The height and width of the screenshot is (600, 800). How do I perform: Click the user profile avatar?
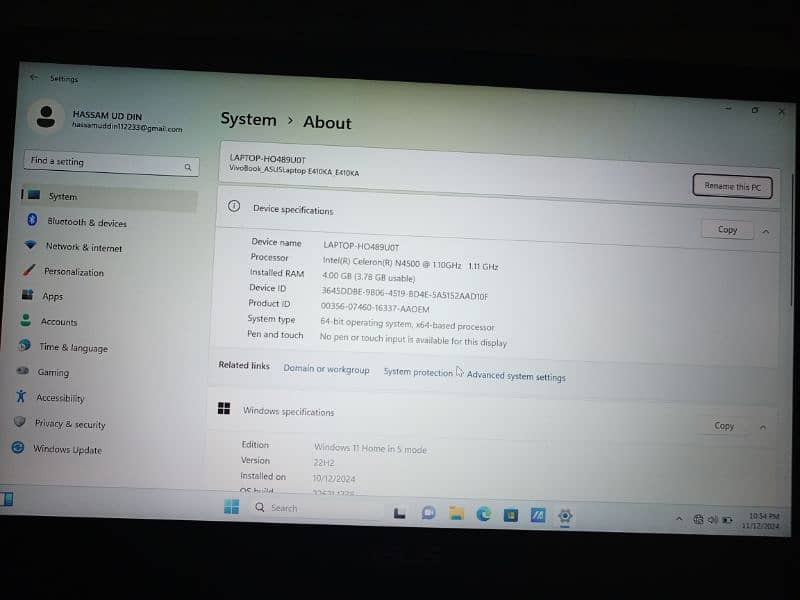(45, 116)
